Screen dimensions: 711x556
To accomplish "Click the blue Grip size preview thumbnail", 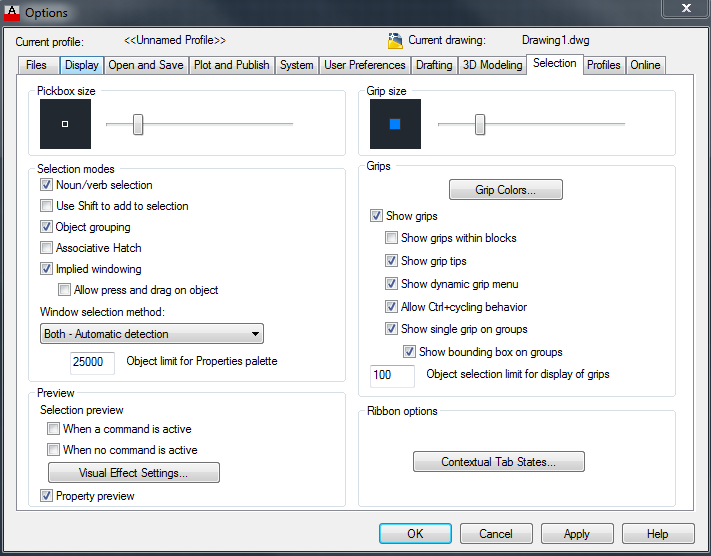I will point(395,124).
